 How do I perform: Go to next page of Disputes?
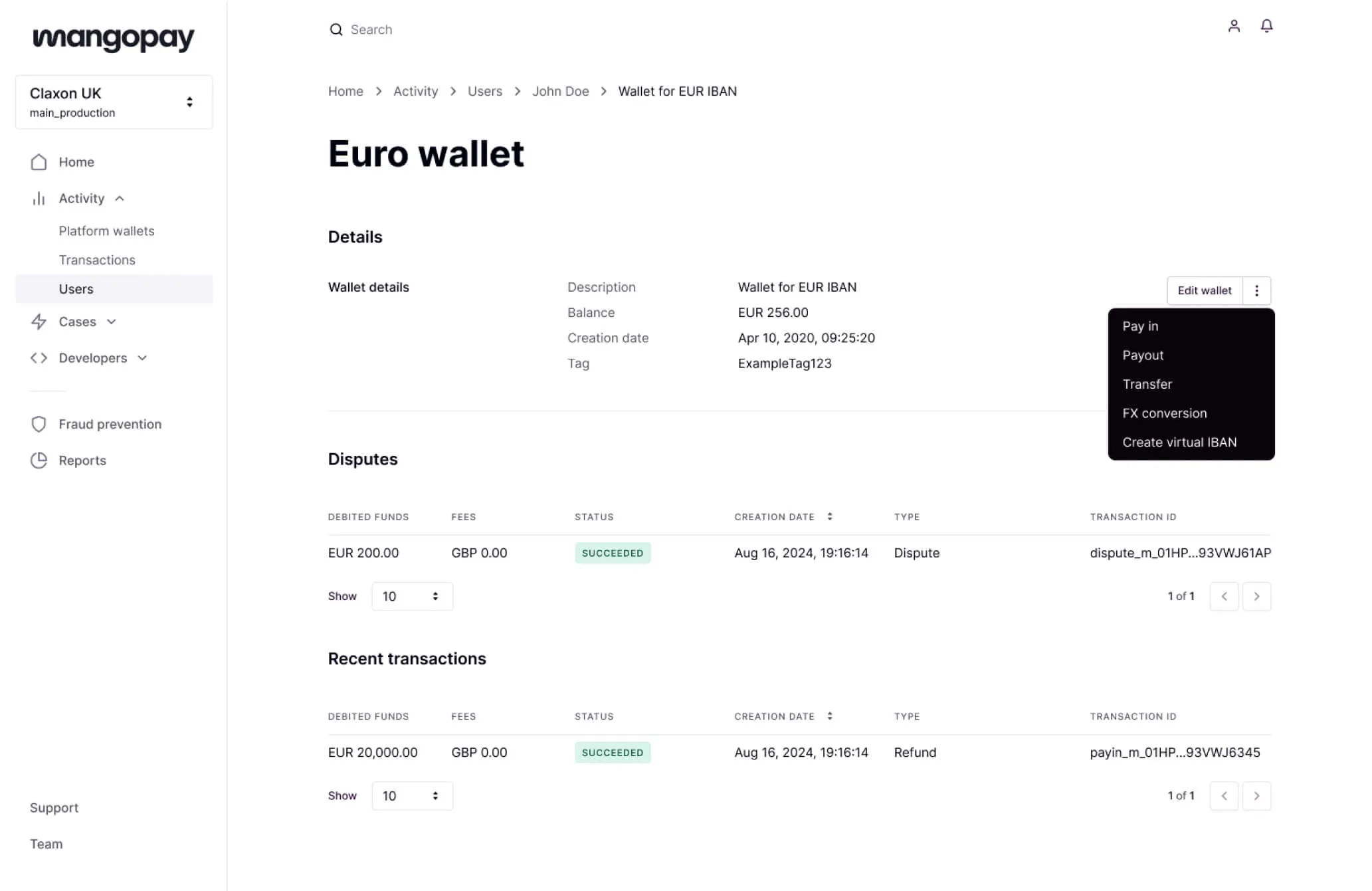1256,596
